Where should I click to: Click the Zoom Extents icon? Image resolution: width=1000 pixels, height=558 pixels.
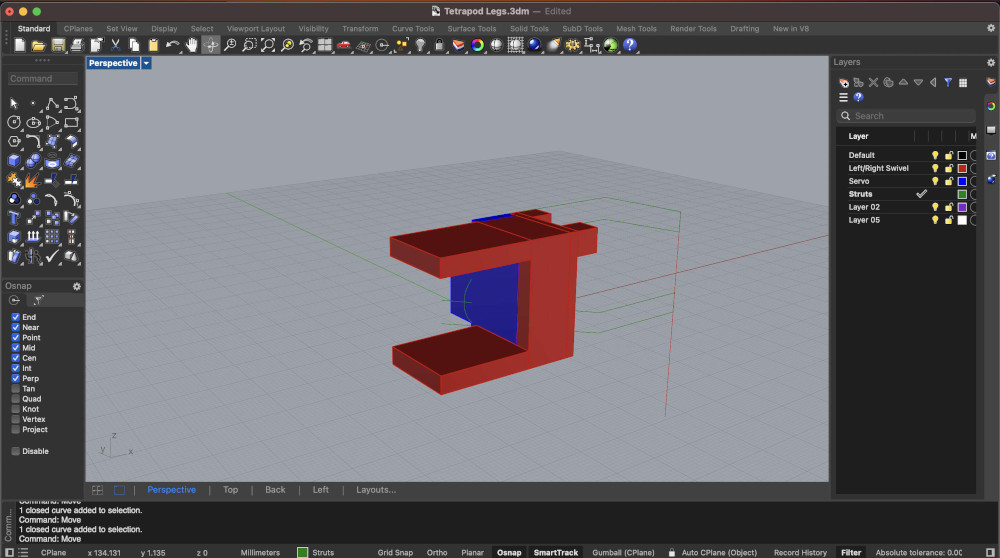268,45
